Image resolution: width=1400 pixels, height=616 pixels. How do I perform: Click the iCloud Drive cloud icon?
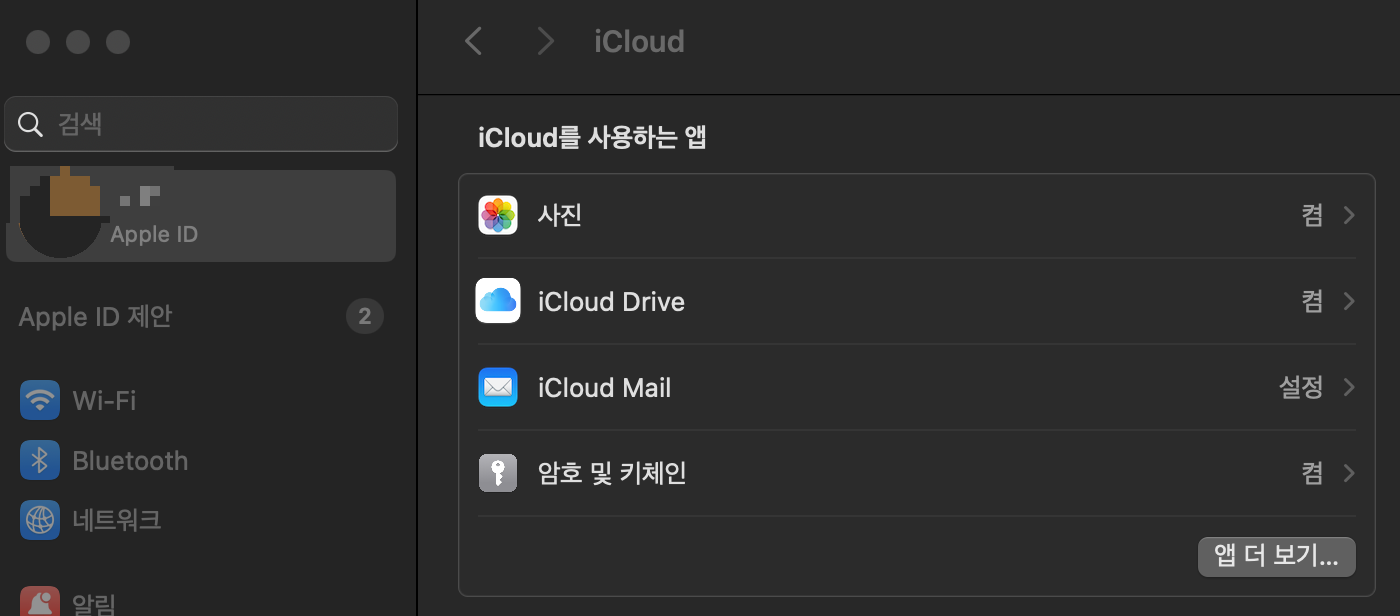click(498, 301)
